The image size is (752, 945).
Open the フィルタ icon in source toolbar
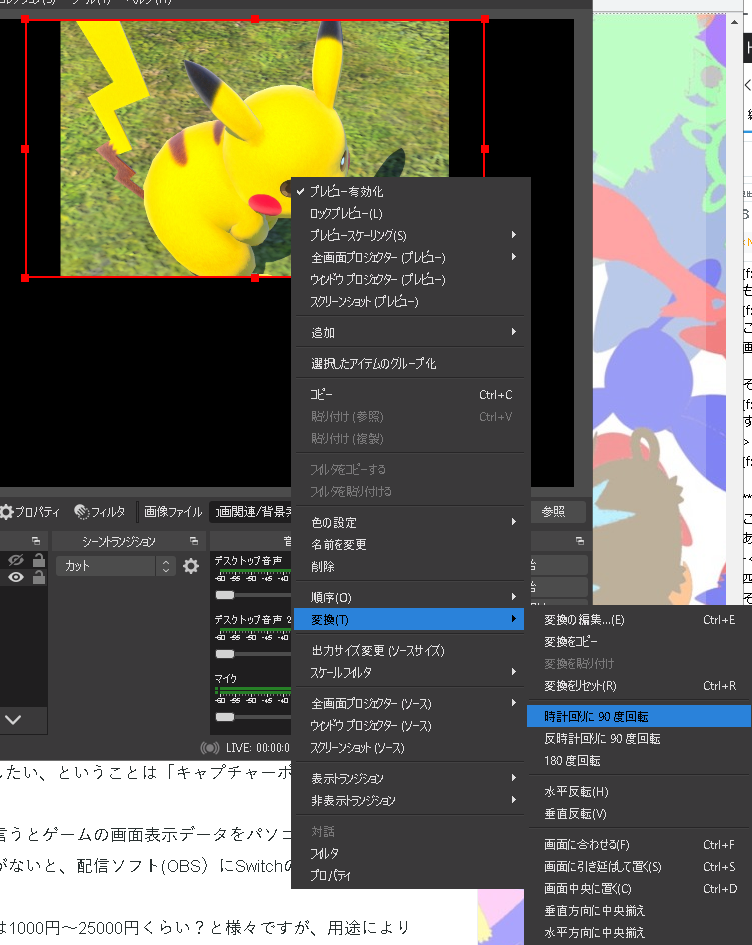(x=99, y=512)
